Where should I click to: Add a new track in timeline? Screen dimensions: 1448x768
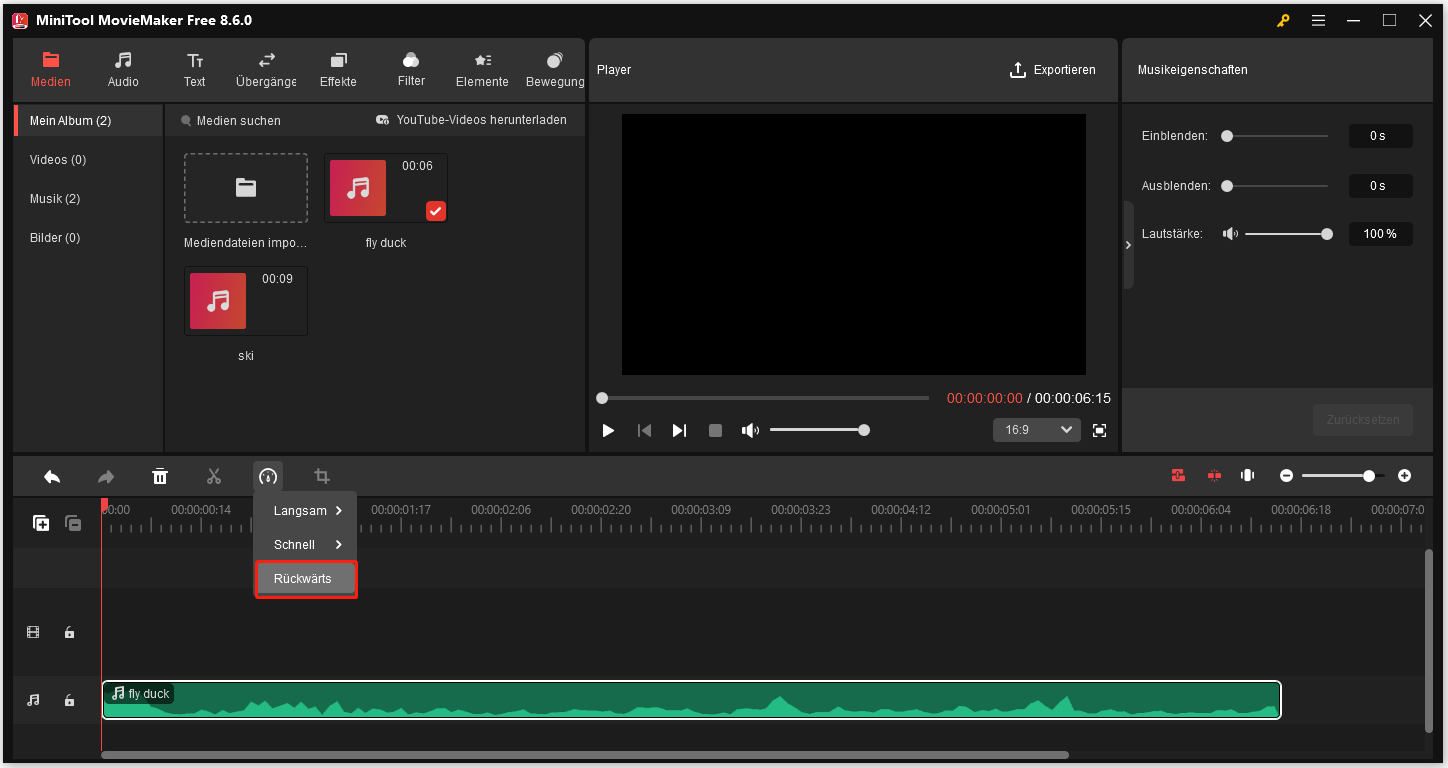[41, 523]
